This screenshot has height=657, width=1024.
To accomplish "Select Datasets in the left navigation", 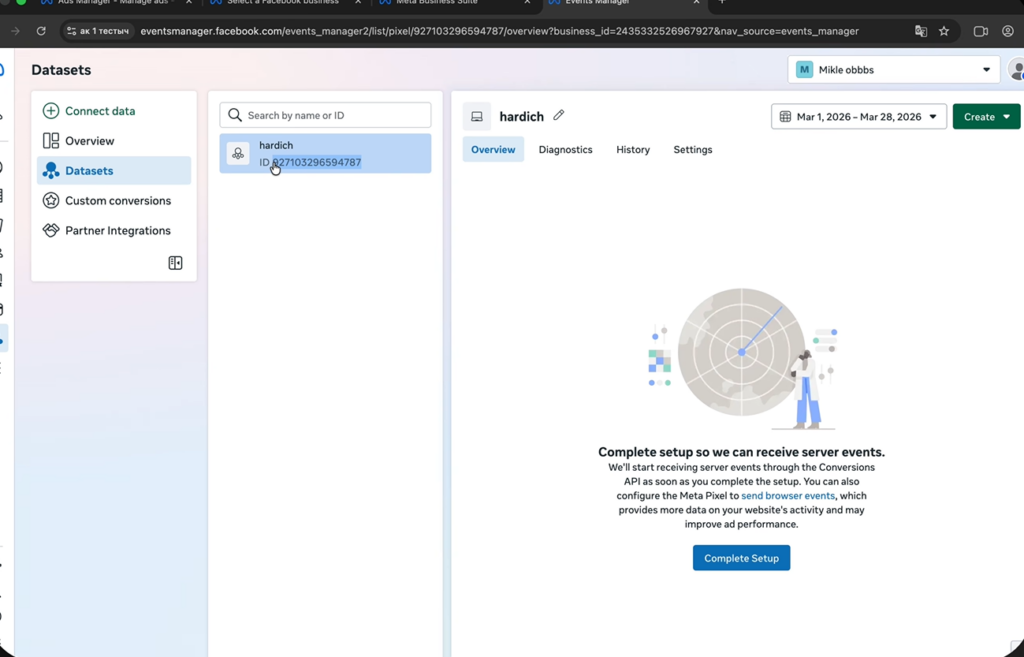I will tap(114, 170).
